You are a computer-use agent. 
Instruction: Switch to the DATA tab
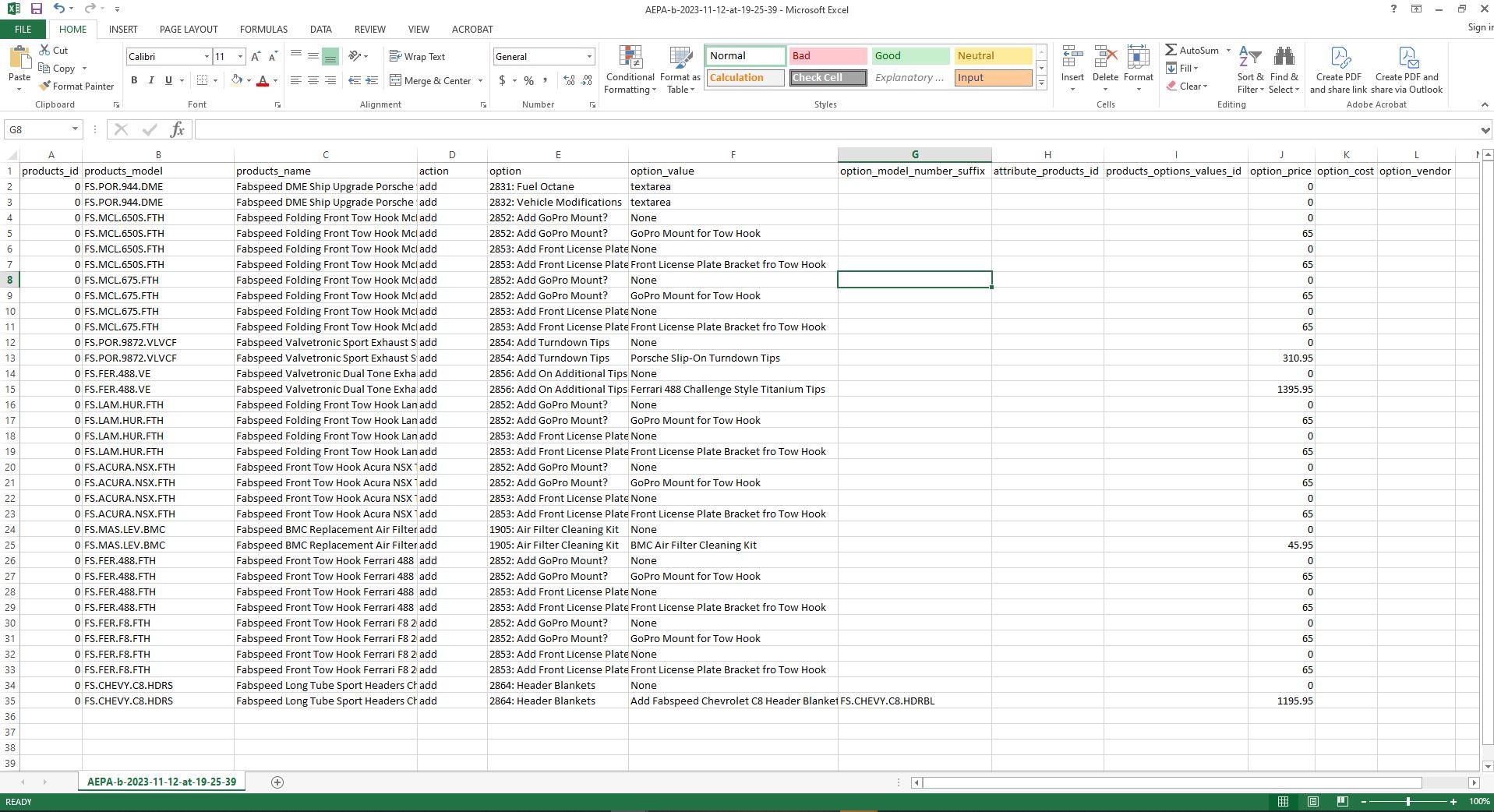pos(320,29)
